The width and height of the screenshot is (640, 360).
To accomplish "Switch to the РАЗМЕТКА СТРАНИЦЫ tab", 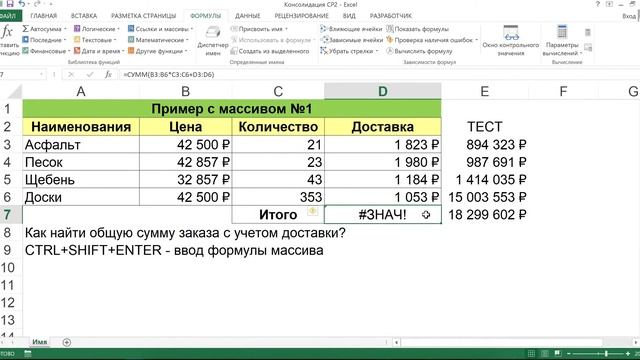I will tap(144, 16).
